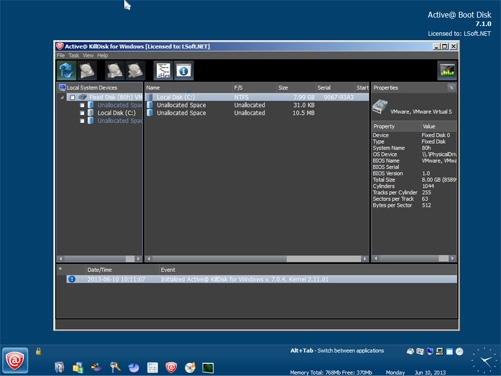
Task: Click the first system tray icon
Action: point(410,351)
